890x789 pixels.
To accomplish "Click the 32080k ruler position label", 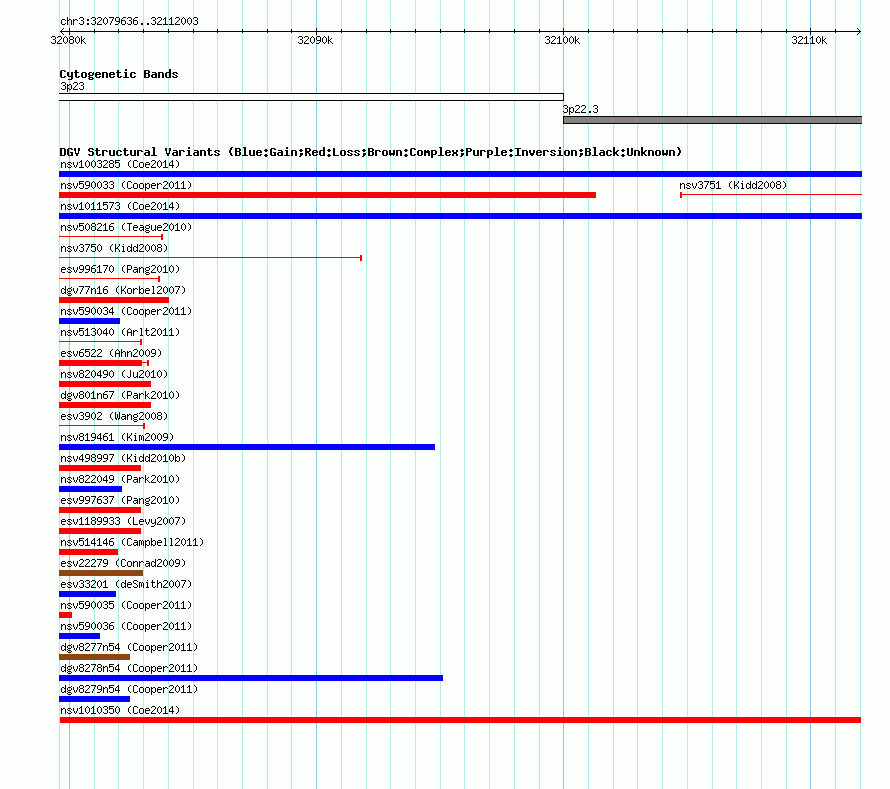I will [68, 40].
